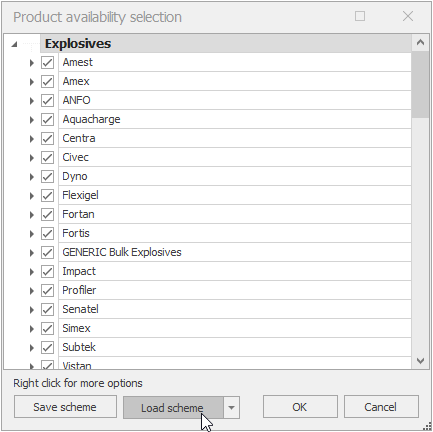Click the Save scheme button
This screenshot has width=433, height=432.
tap(65, 407)
